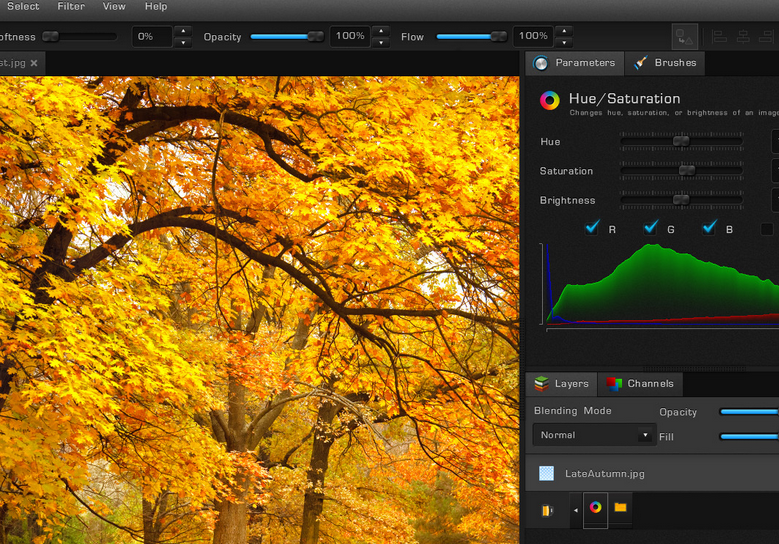
Task: Select the color wheel effect below the layers
Action: [x=595, y=508]
